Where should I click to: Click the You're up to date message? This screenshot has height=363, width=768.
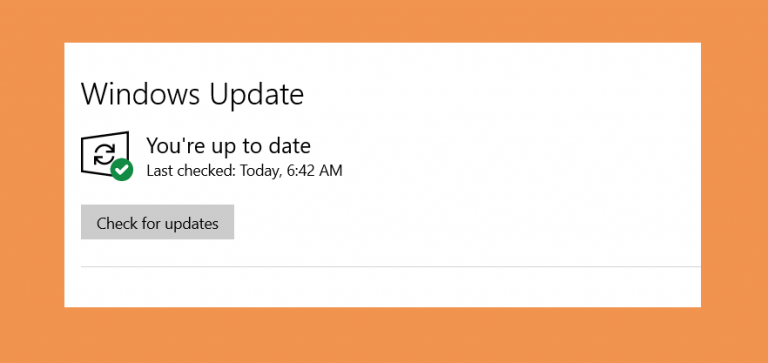click(228, 146)
